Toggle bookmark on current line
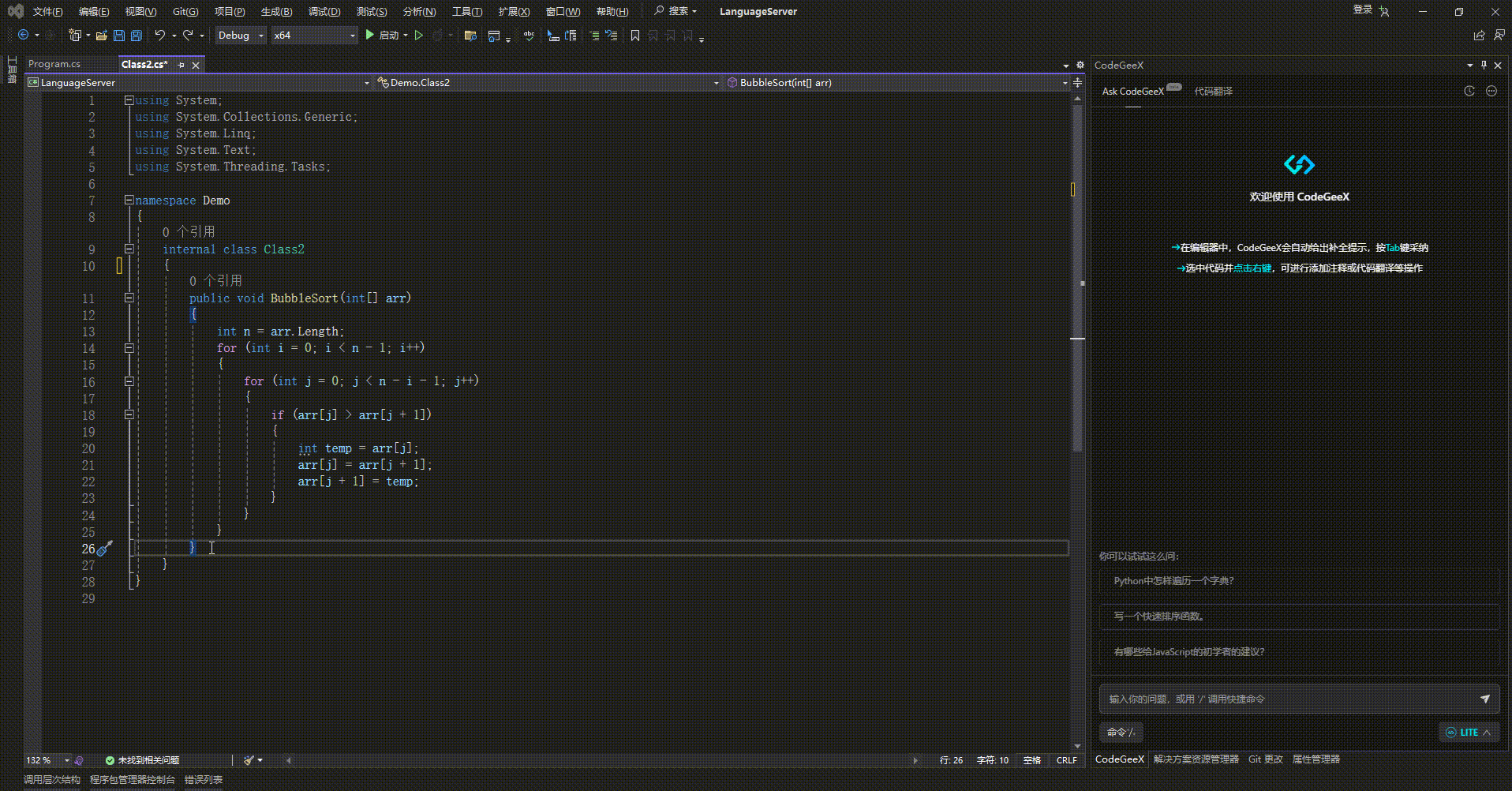 coord(634,35)
